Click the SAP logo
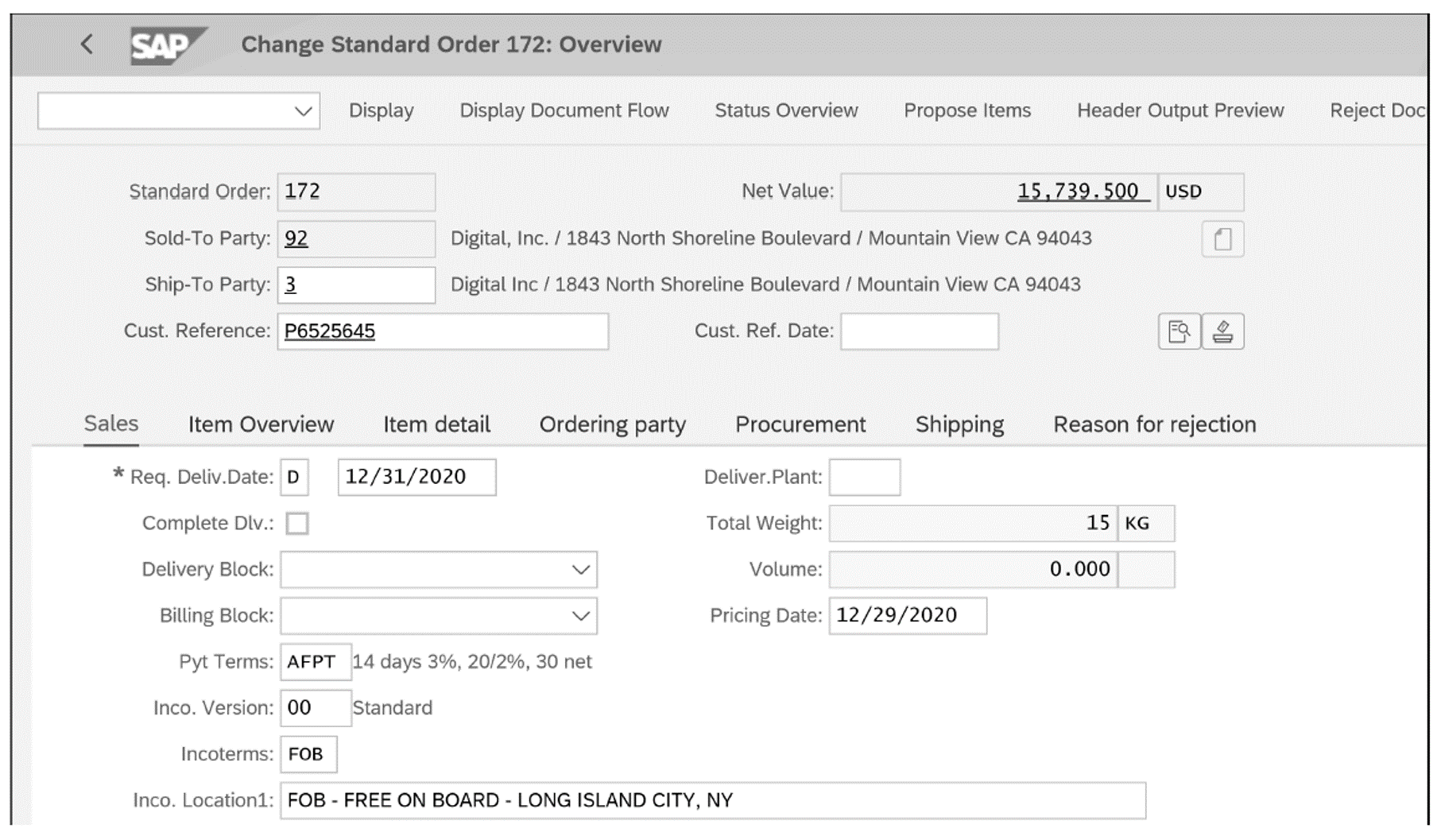 tap(163, 45)
